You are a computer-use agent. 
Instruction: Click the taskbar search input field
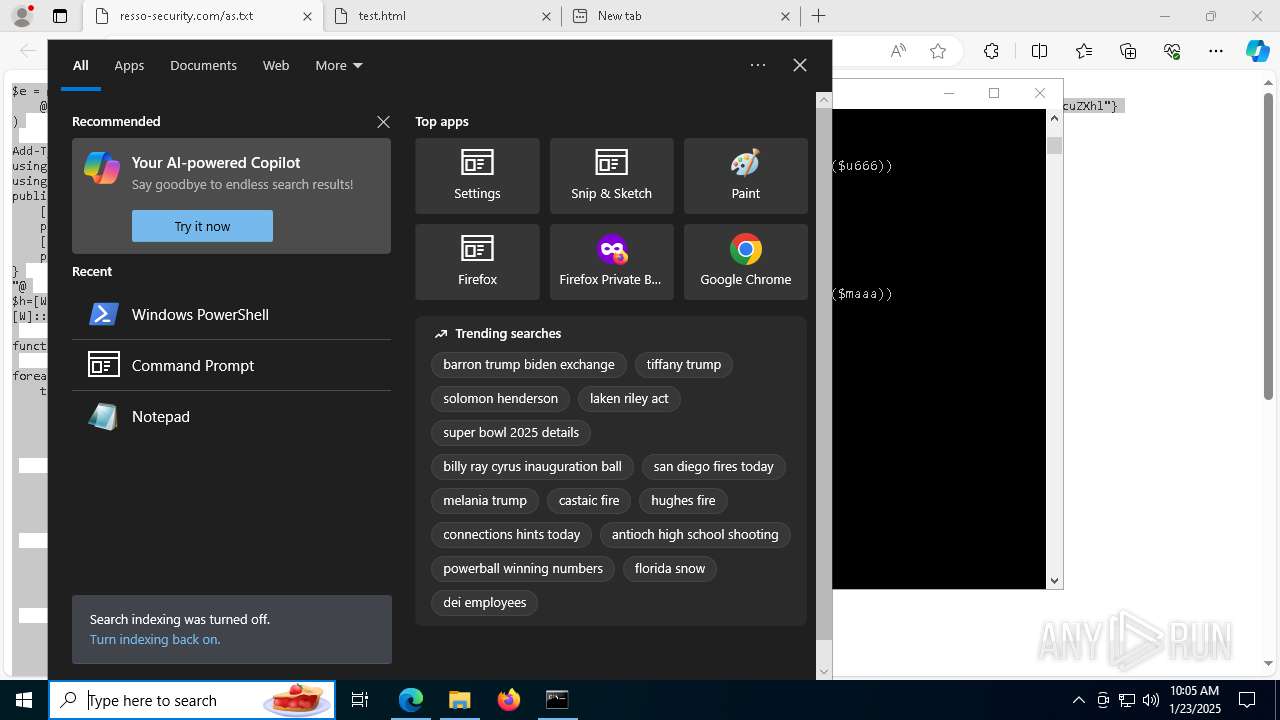pos(192,700)
